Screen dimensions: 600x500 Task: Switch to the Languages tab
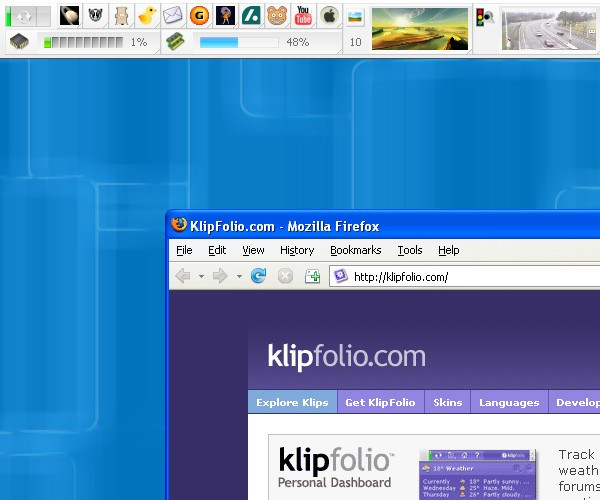[x=509, y=402]
